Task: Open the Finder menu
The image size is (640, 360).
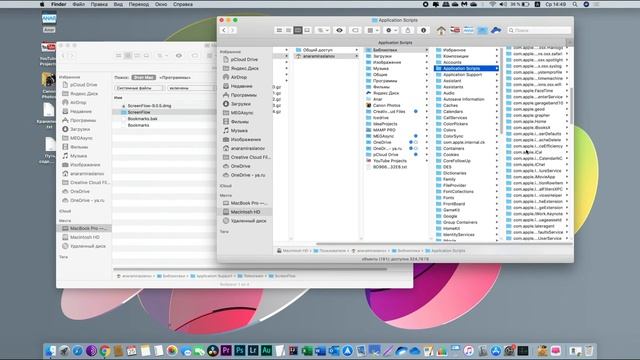Action: click(59, 4)
